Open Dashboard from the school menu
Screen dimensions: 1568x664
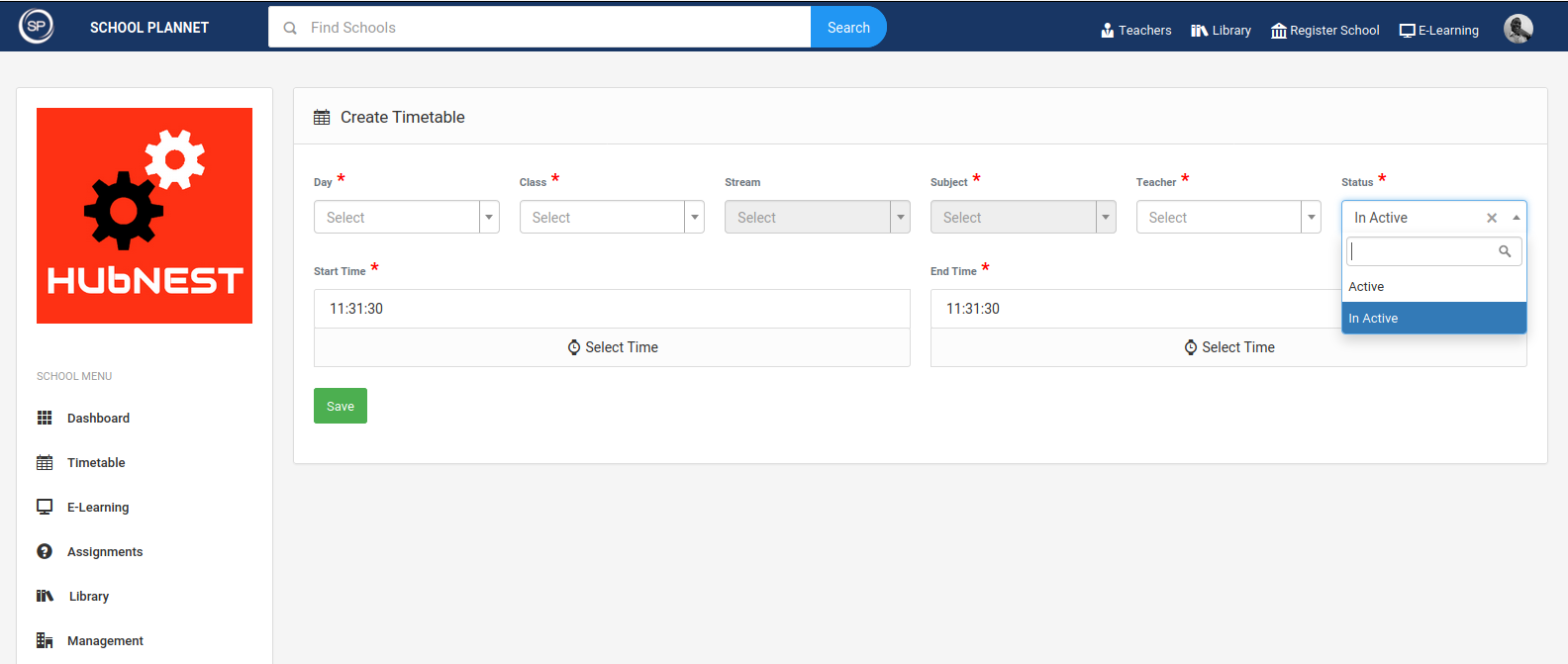[x=98, y=418]
